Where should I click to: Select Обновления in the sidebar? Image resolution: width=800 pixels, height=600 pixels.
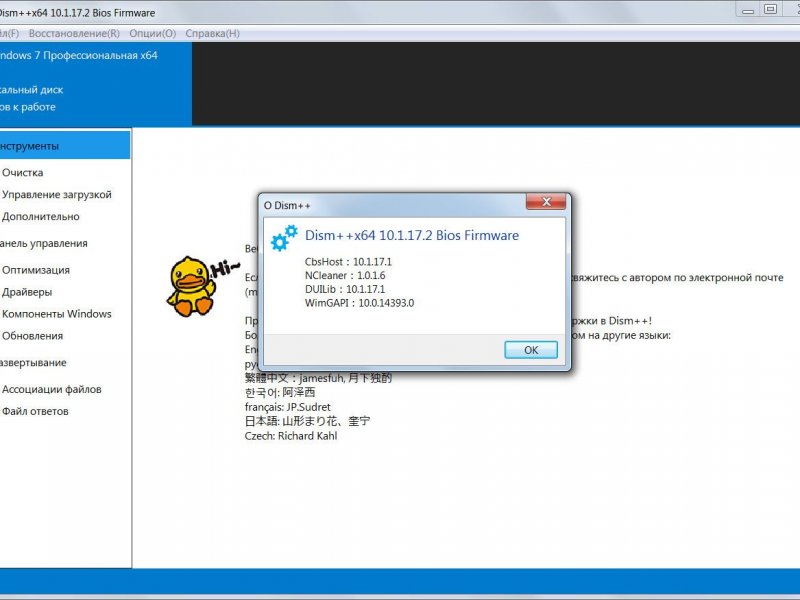point(33,336)
